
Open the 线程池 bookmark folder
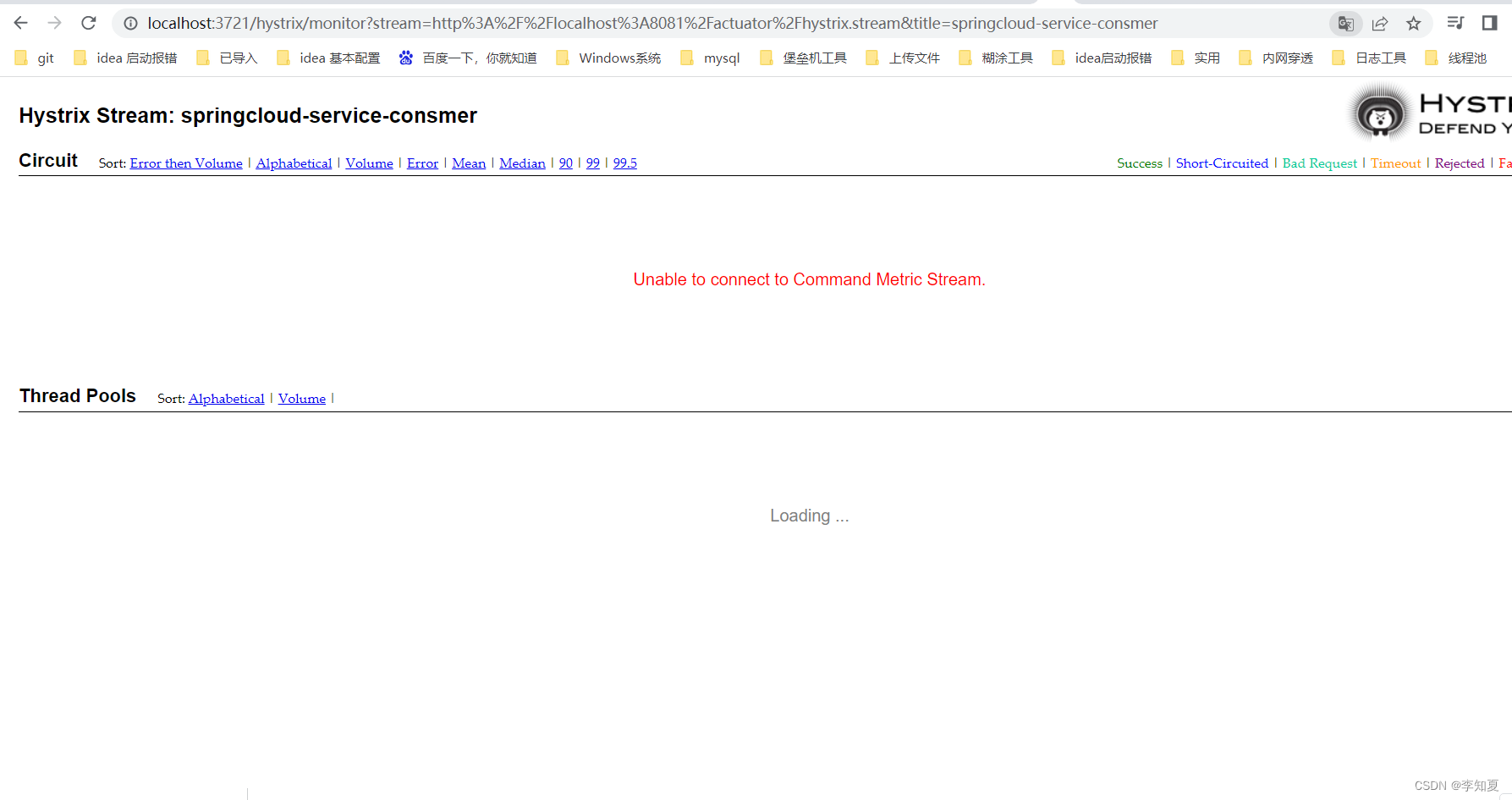click(1456, 58)
